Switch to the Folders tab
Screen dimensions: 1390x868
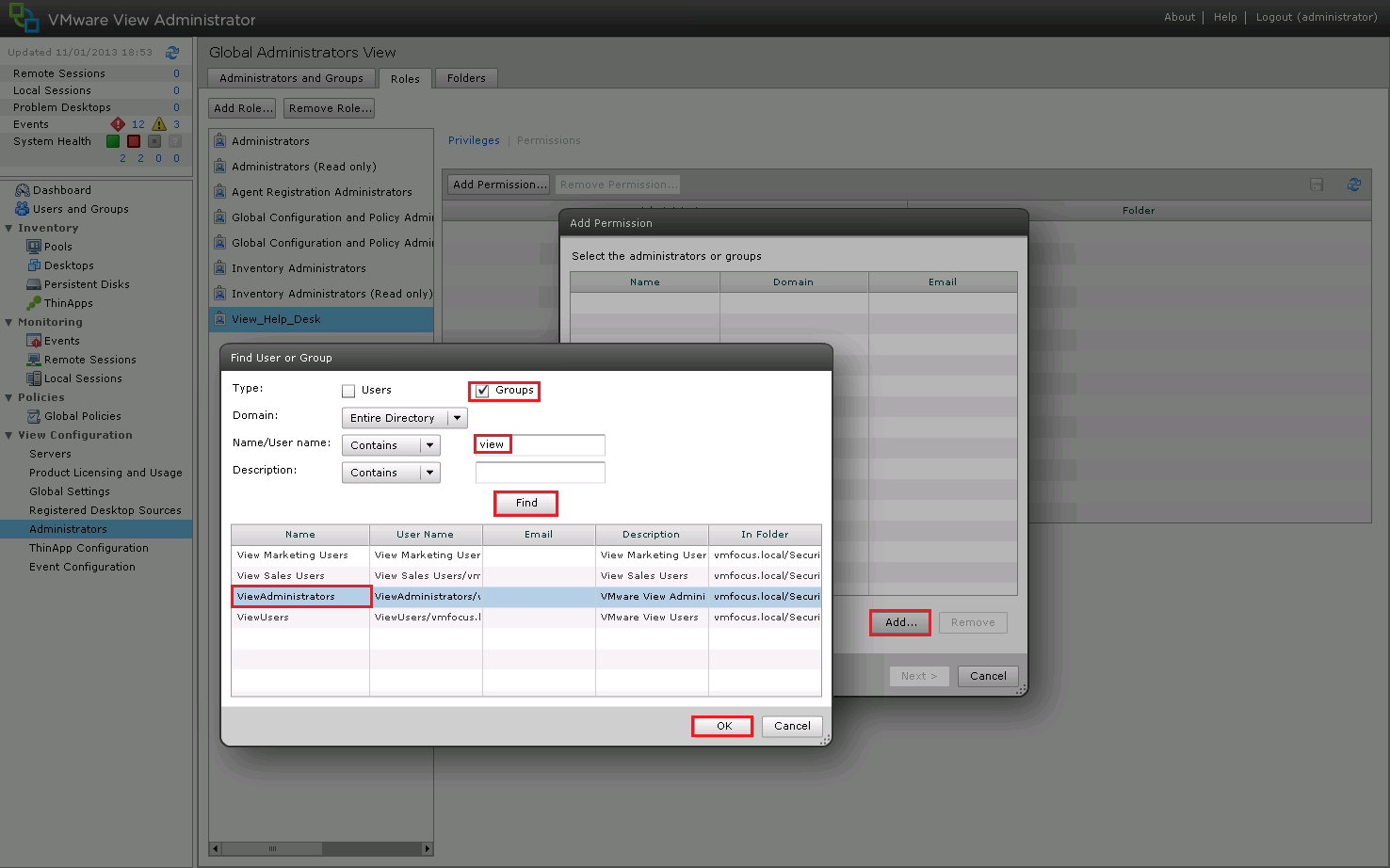coord(466,78)
